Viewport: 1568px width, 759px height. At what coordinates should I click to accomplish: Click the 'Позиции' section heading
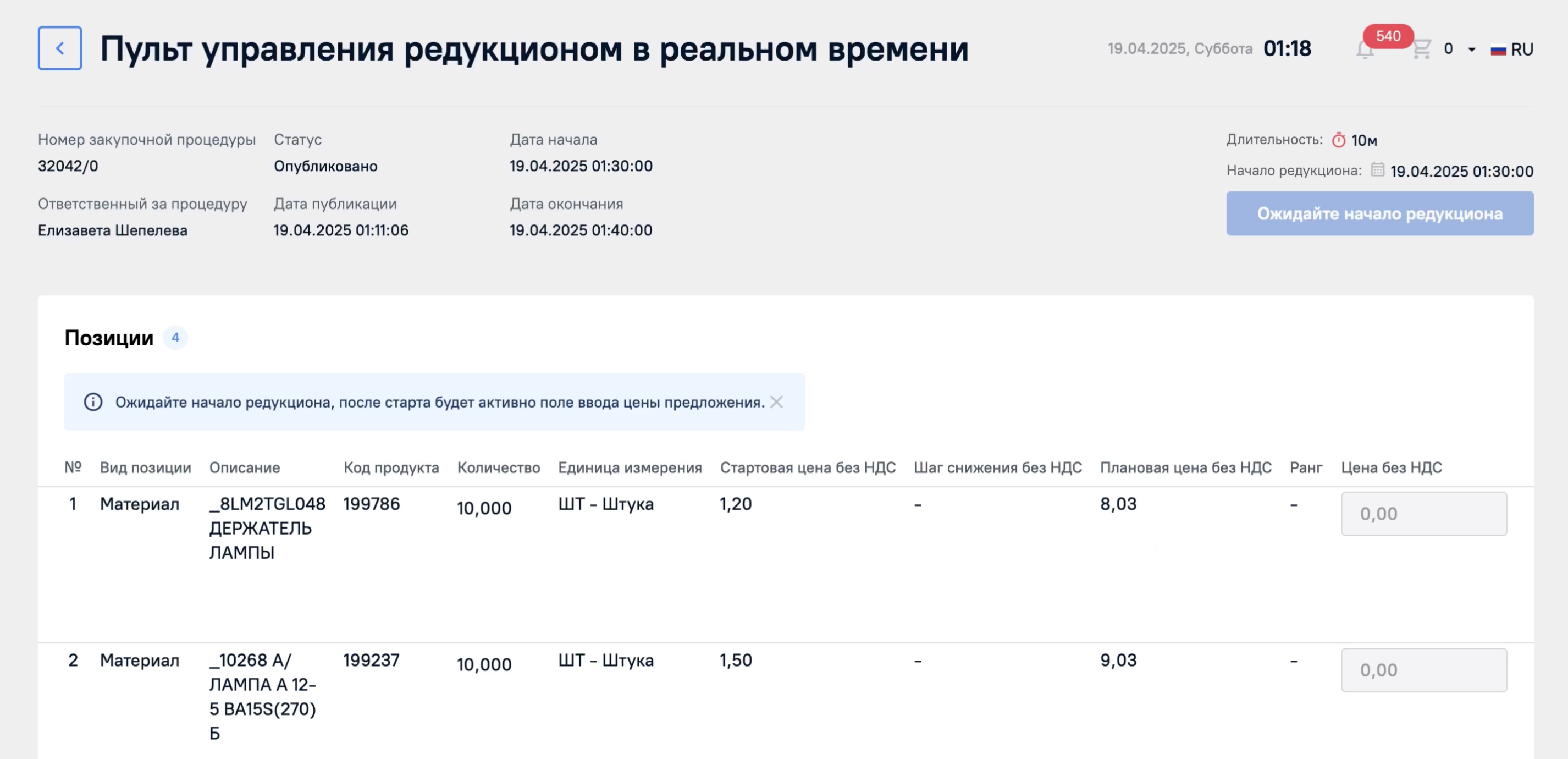pos(109,338)
